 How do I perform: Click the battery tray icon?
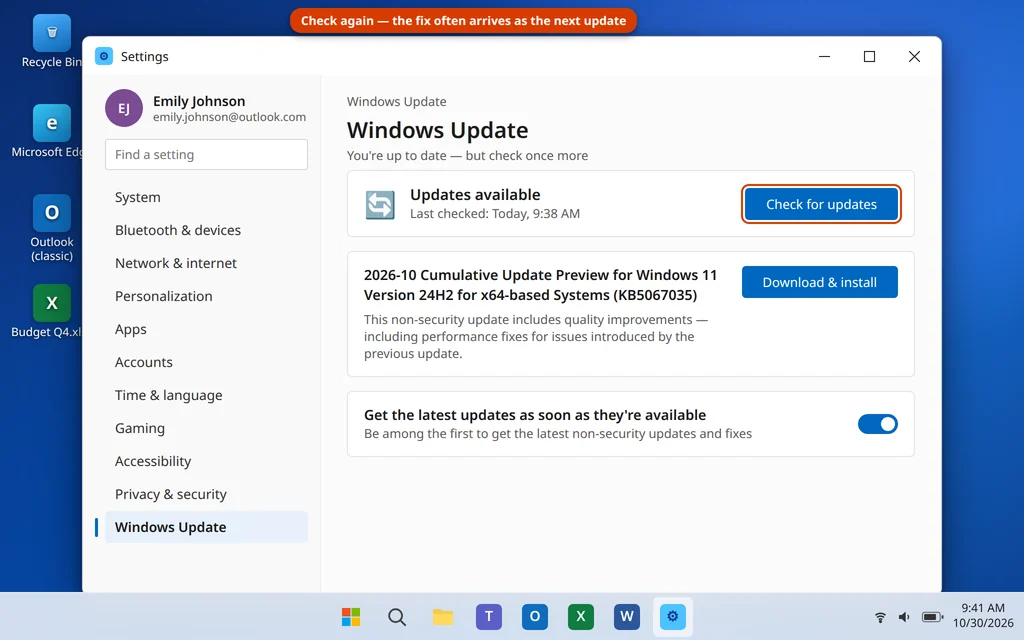pyautogui.click(x=932, y=616)
